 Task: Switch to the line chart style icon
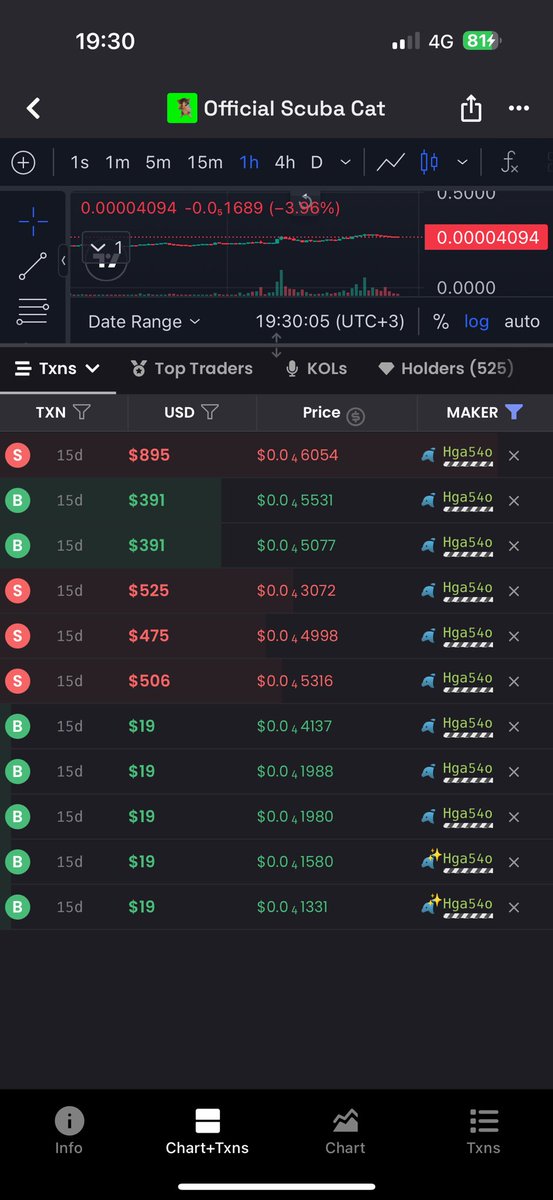[x=391, y=162]
